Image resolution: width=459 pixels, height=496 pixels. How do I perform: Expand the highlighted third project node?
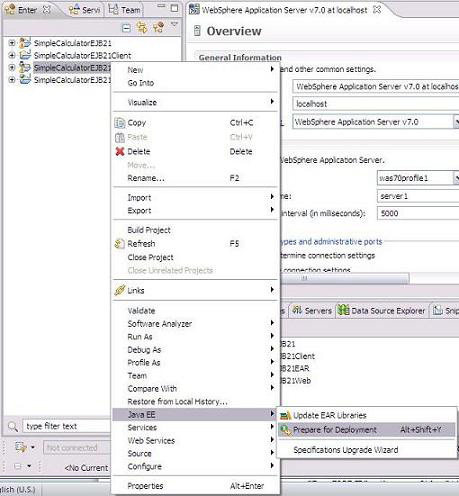click(12, 68)
